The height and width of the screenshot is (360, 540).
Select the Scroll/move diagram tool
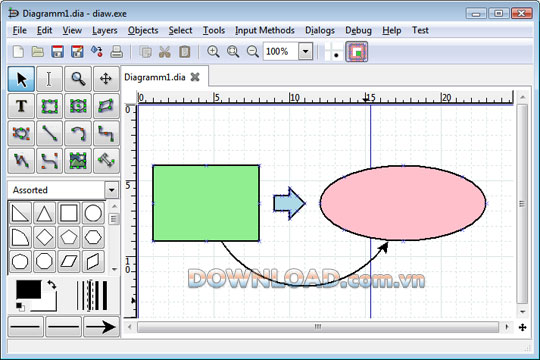click(106, 79)
